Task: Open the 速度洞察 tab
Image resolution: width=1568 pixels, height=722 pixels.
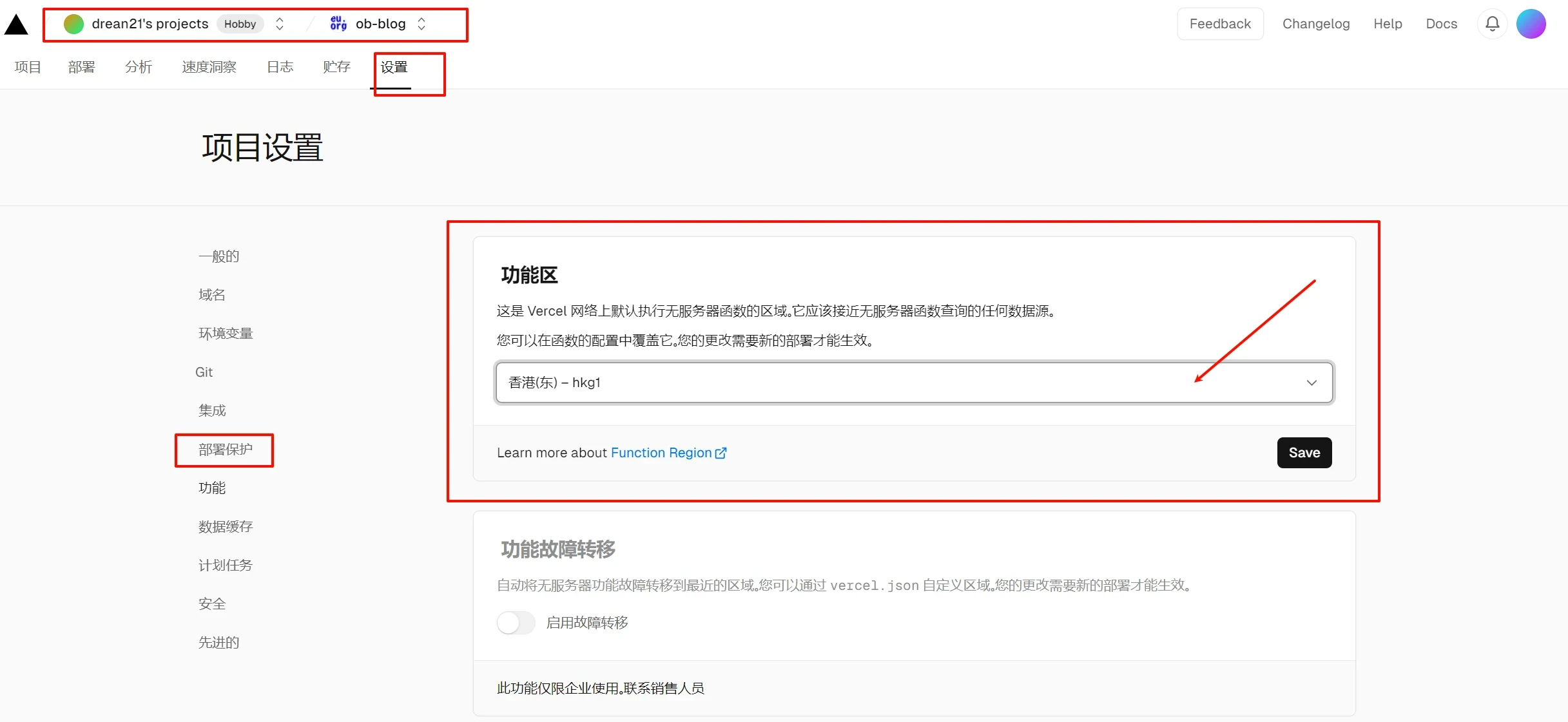Action: 209,67
